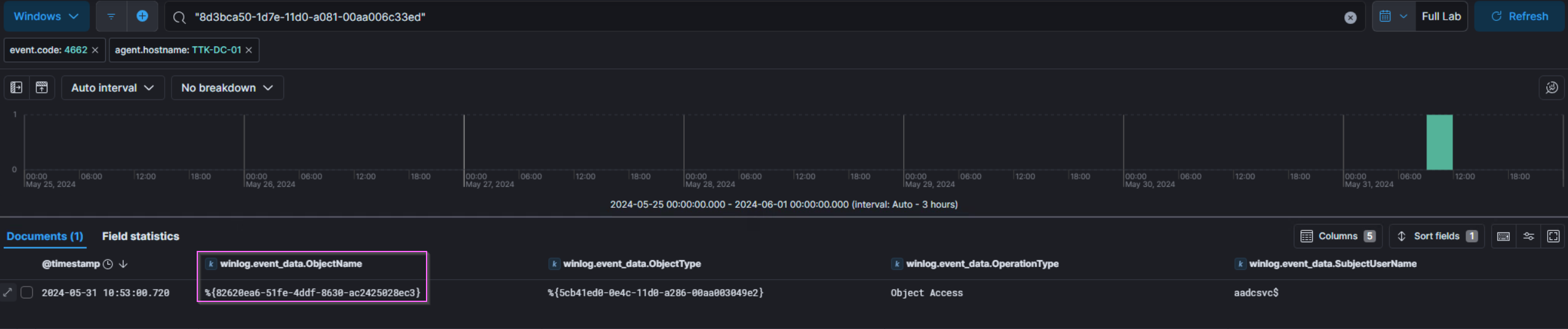Remove the event.code: 4662 filter
The image size is (1568, 329).
point(95,50)
